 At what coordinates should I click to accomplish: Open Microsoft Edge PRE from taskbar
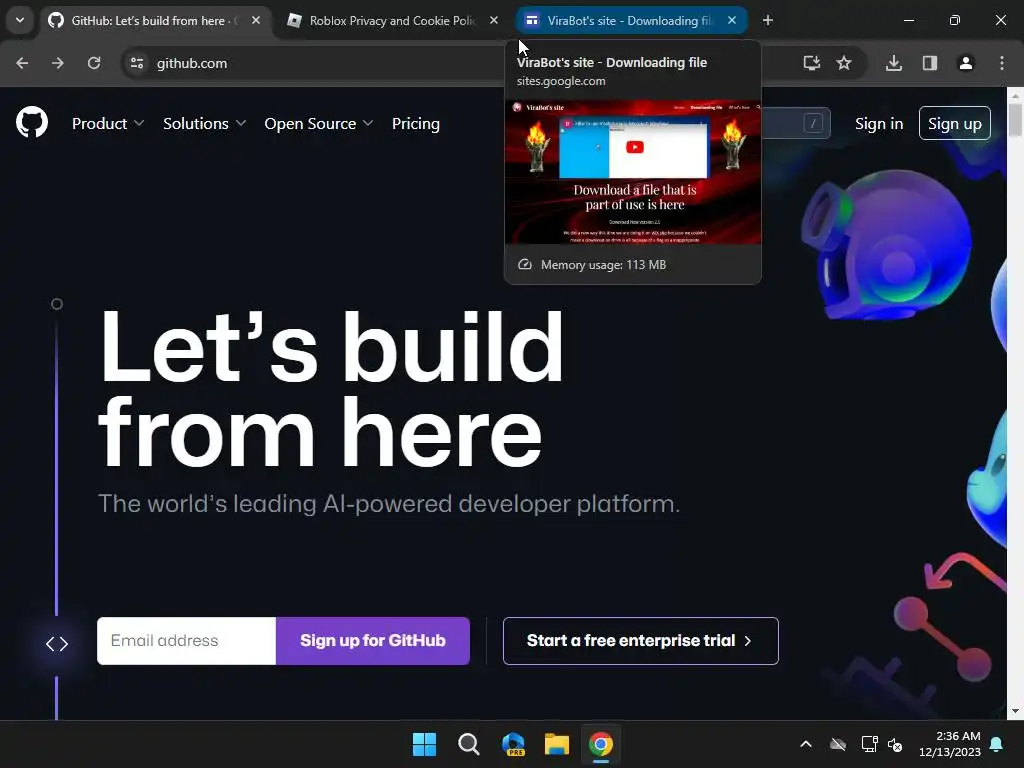point(513,744)
